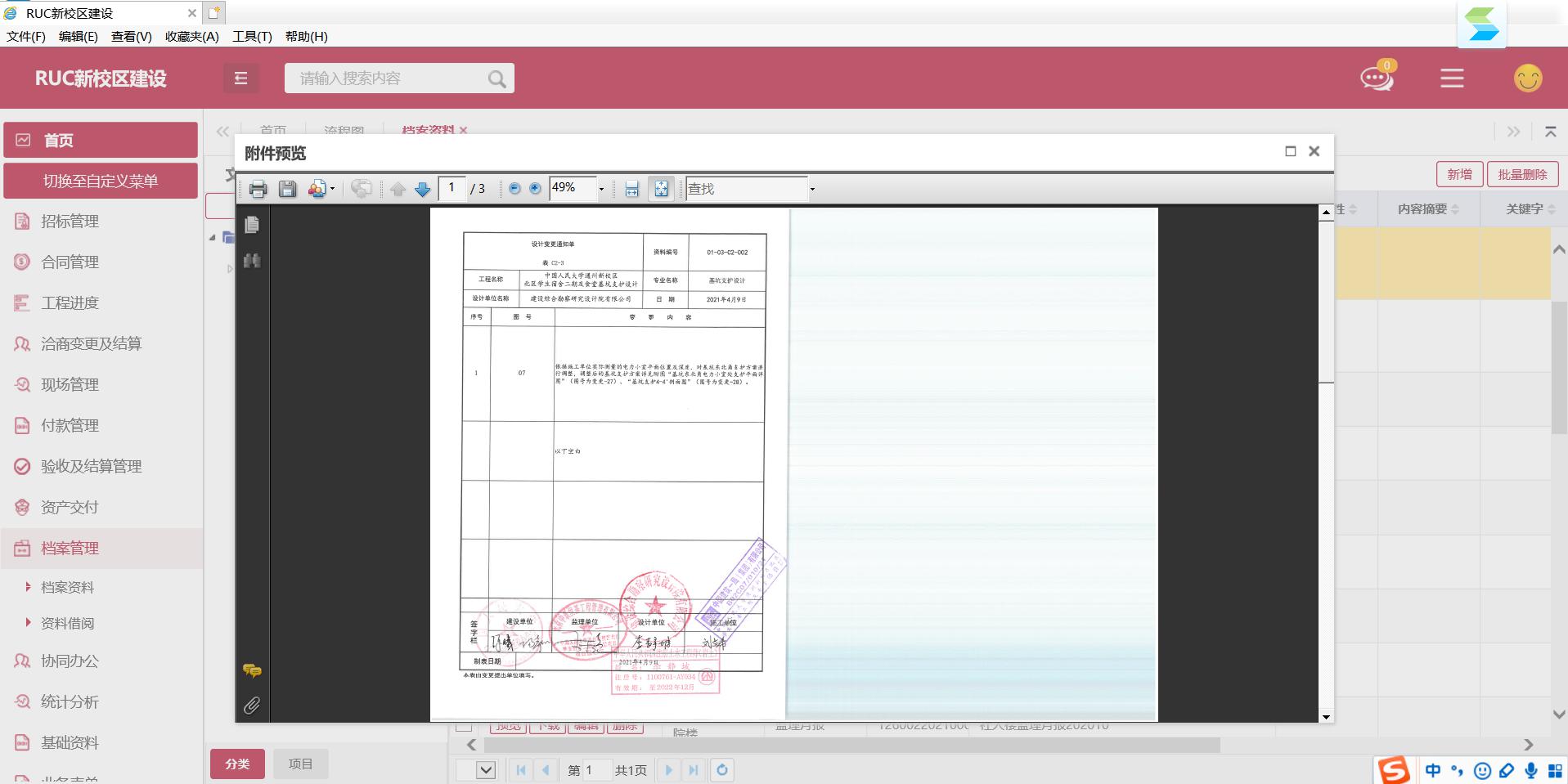Open the chat messages icon in header
Image resolution: width=1568 pixels, height=784 pixels.
(1377, 78)
